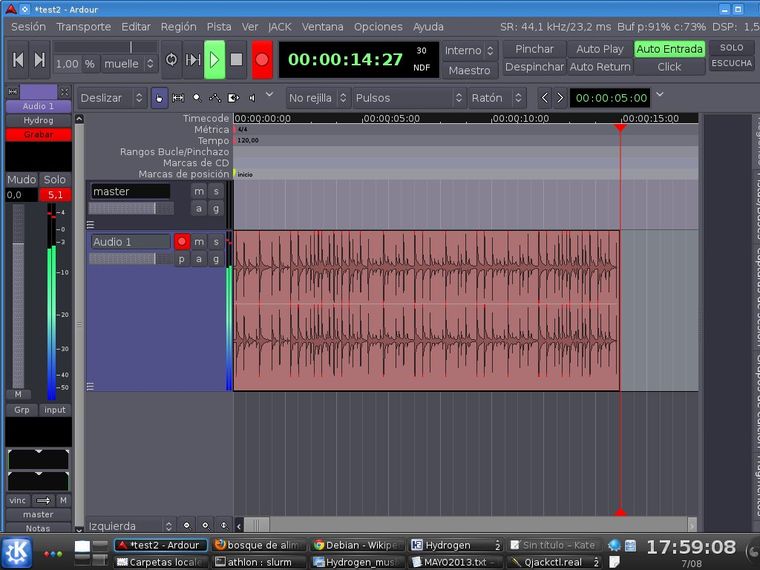The width and height of the screenshot is (760, 570).
Task: Click the Despinchar button
Action: pyautogui.click(x=534, y=67)
